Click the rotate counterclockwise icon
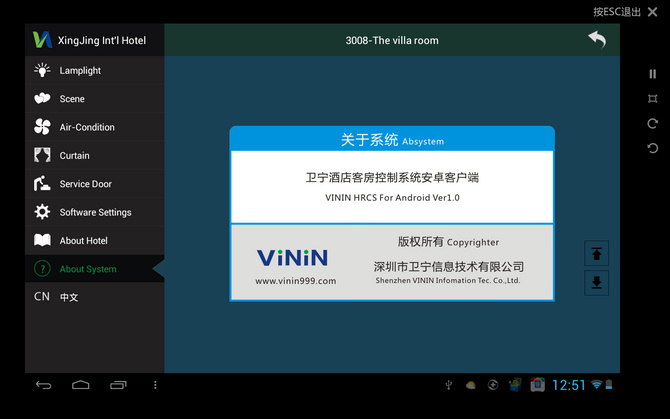This screenshot has height=419, width=670. click(x=652, y=148)
